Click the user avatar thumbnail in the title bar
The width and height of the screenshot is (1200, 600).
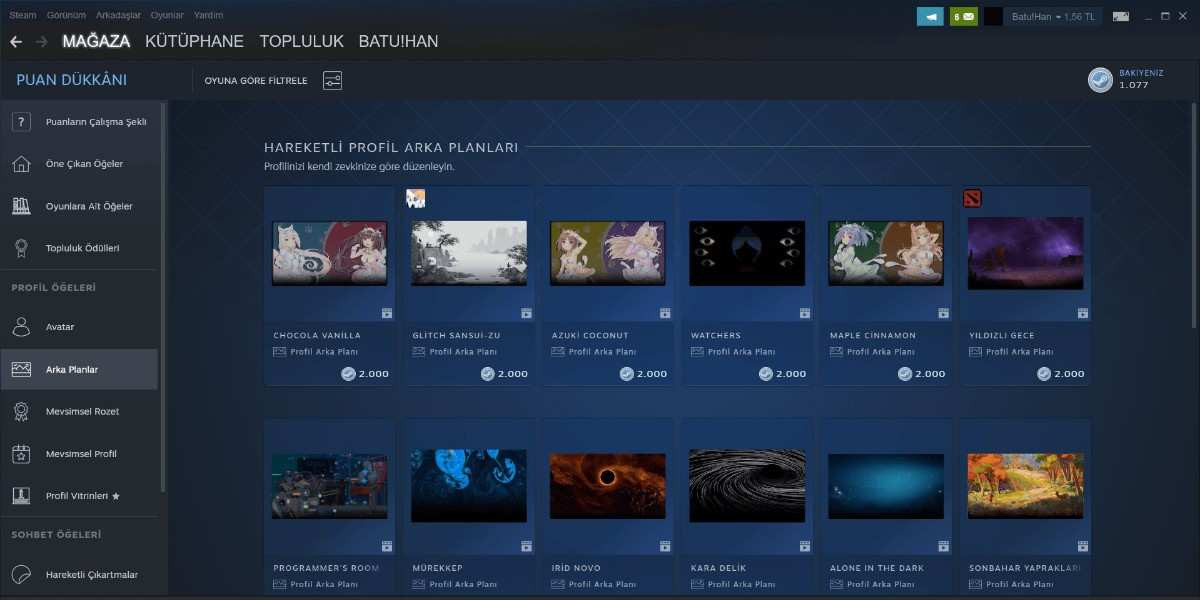click(993, 17)
